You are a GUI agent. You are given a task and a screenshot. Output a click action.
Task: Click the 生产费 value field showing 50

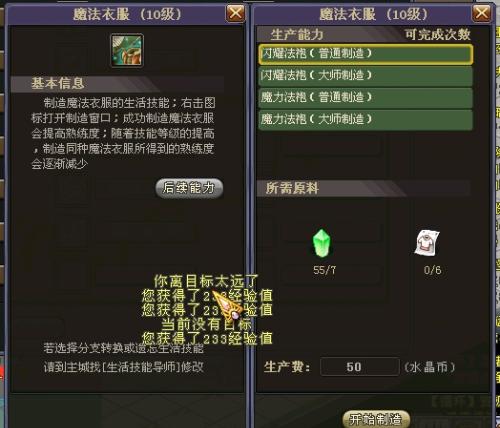tap(360, 367)
